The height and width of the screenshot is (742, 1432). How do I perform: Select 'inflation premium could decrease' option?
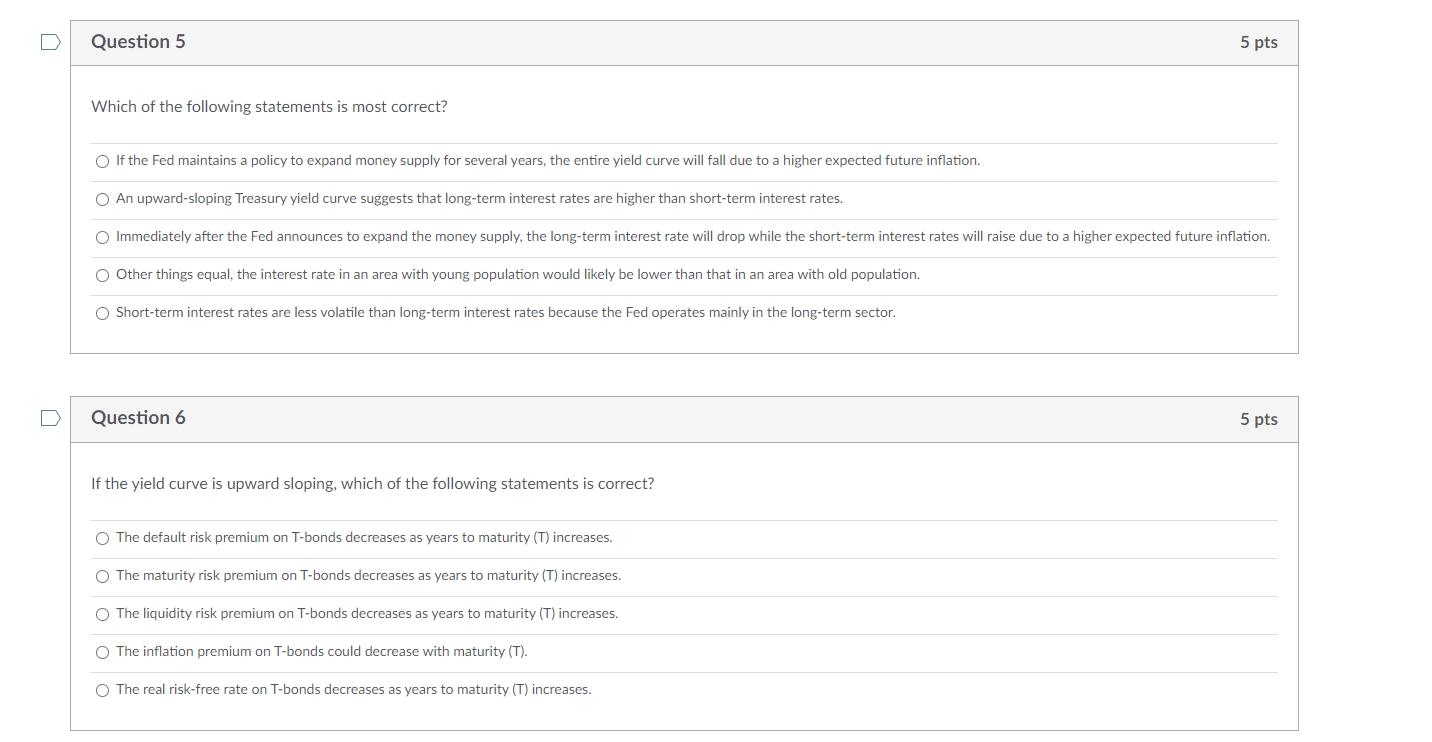coord(102,652)
